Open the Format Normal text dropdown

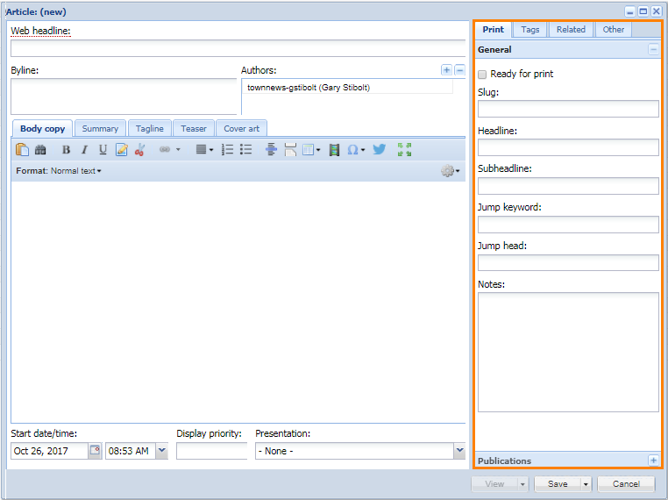tap(76, 171)
